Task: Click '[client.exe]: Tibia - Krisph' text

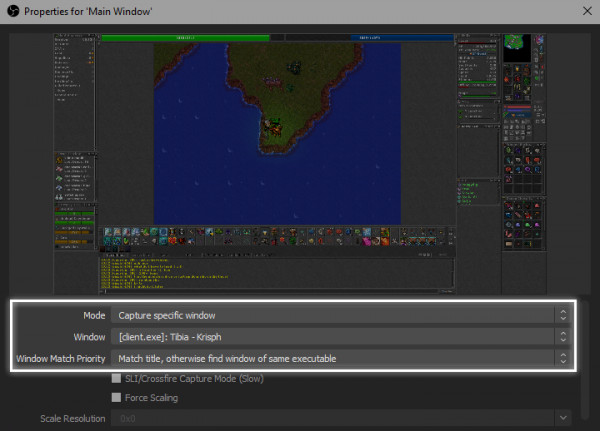Action: [x=170, y=337]
